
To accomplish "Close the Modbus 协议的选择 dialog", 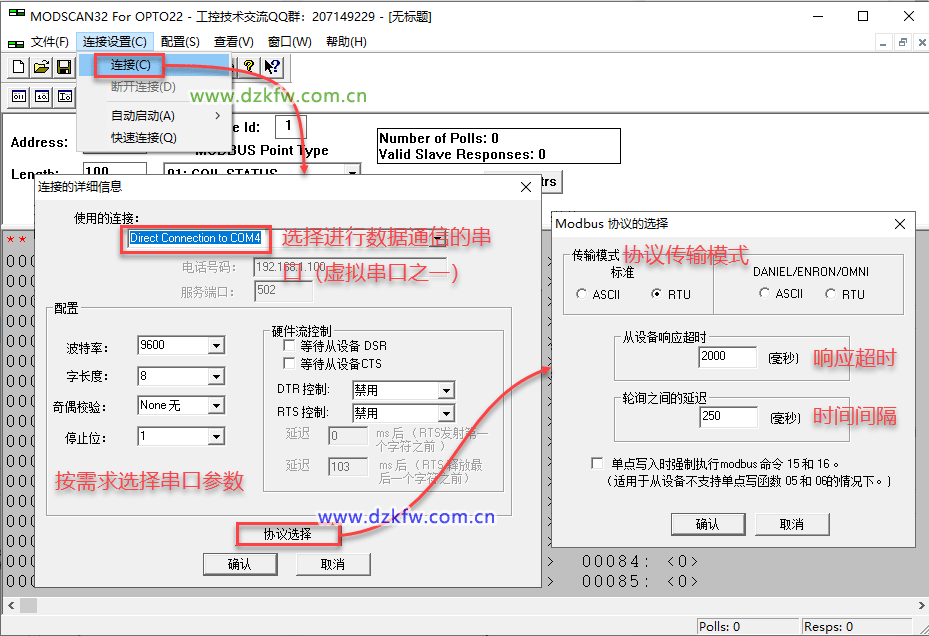I will click(899, 224).
